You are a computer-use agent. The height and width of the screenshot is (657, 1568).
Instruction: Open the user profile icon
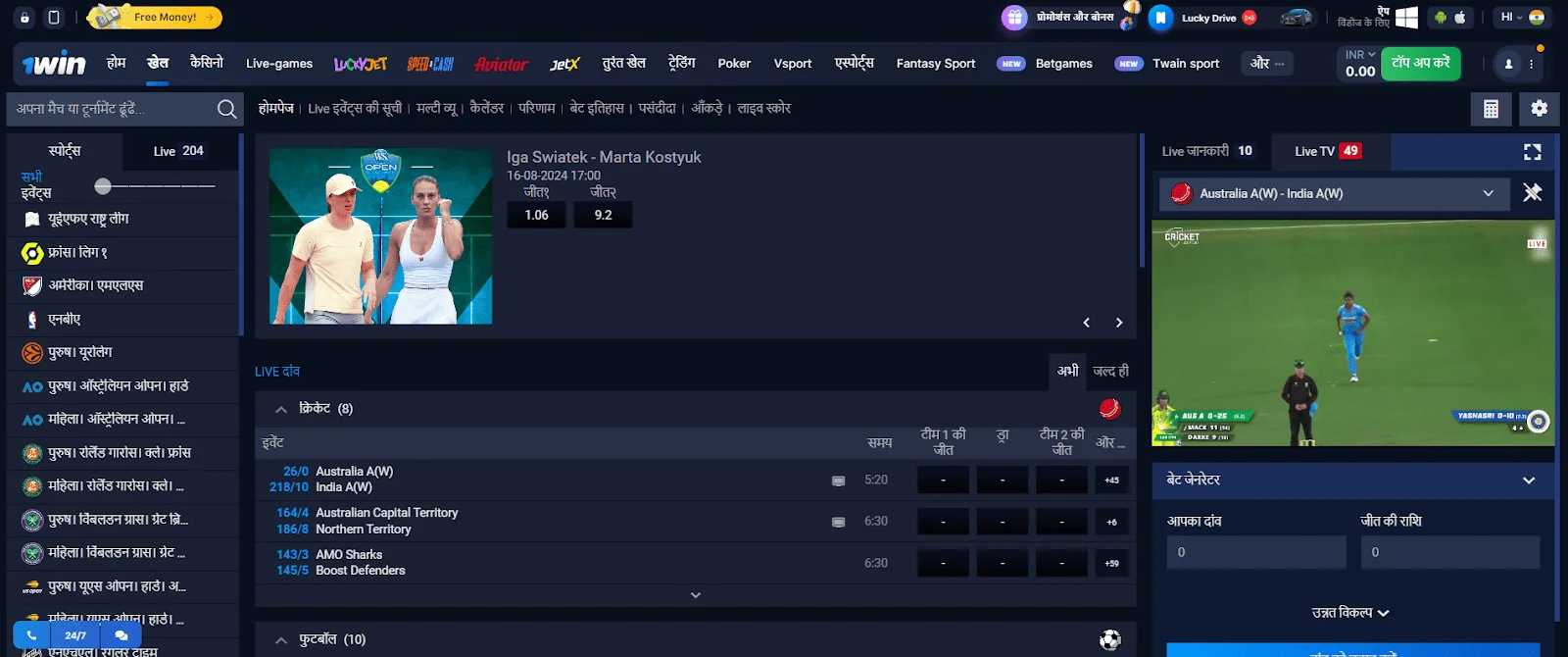click(1508, 64)
